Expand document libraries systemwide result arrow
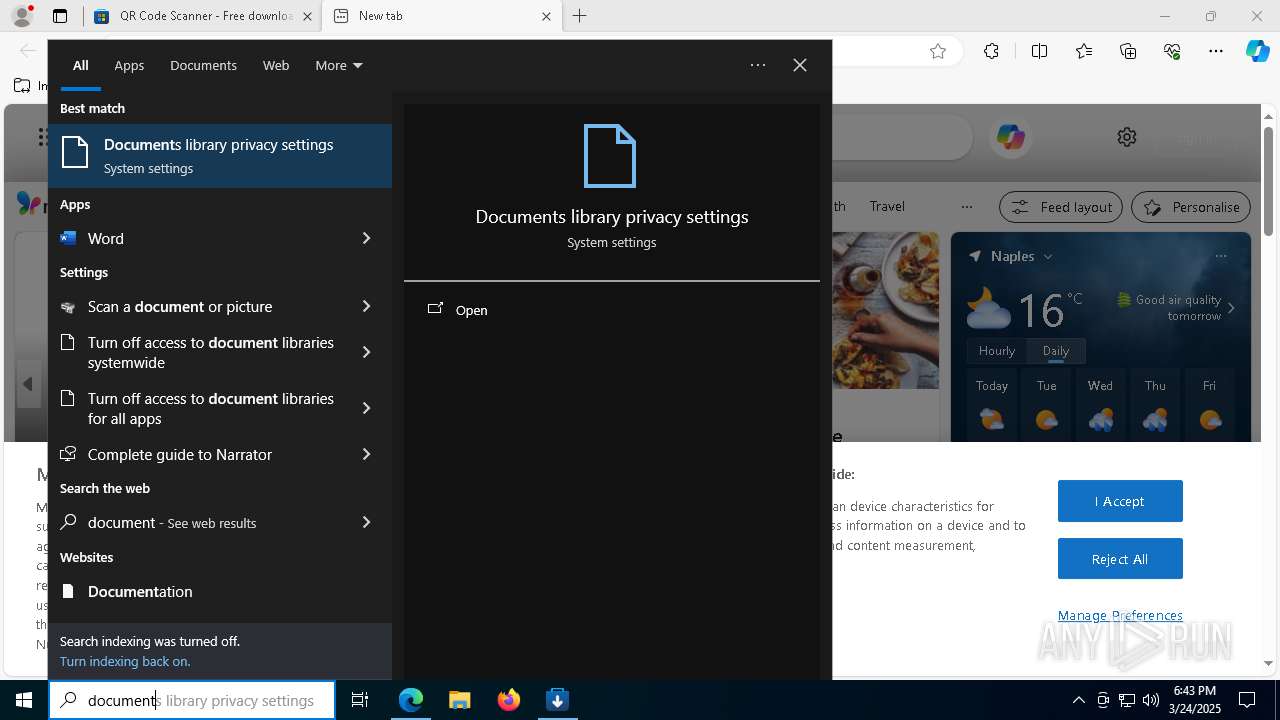 coord(366,352)
